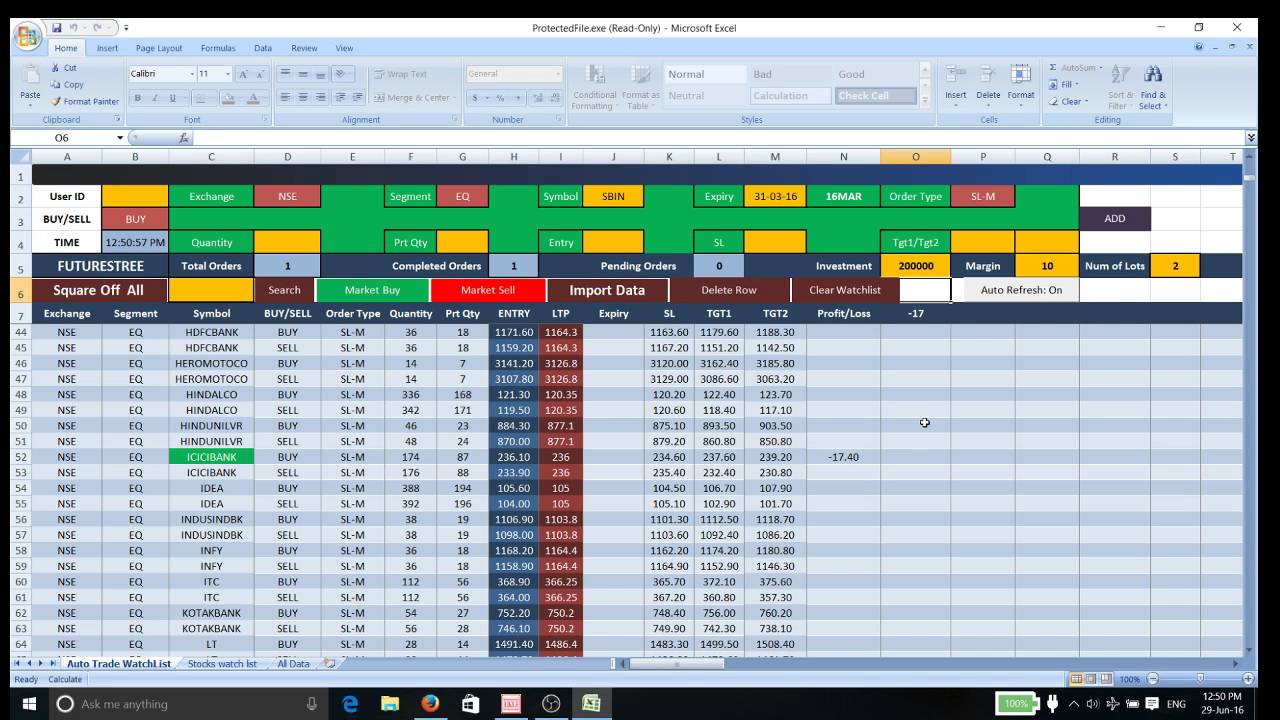The height and width of the screenshot is (720, 1280).
Task: Open the font name dropdown
Action: (191, 74)
